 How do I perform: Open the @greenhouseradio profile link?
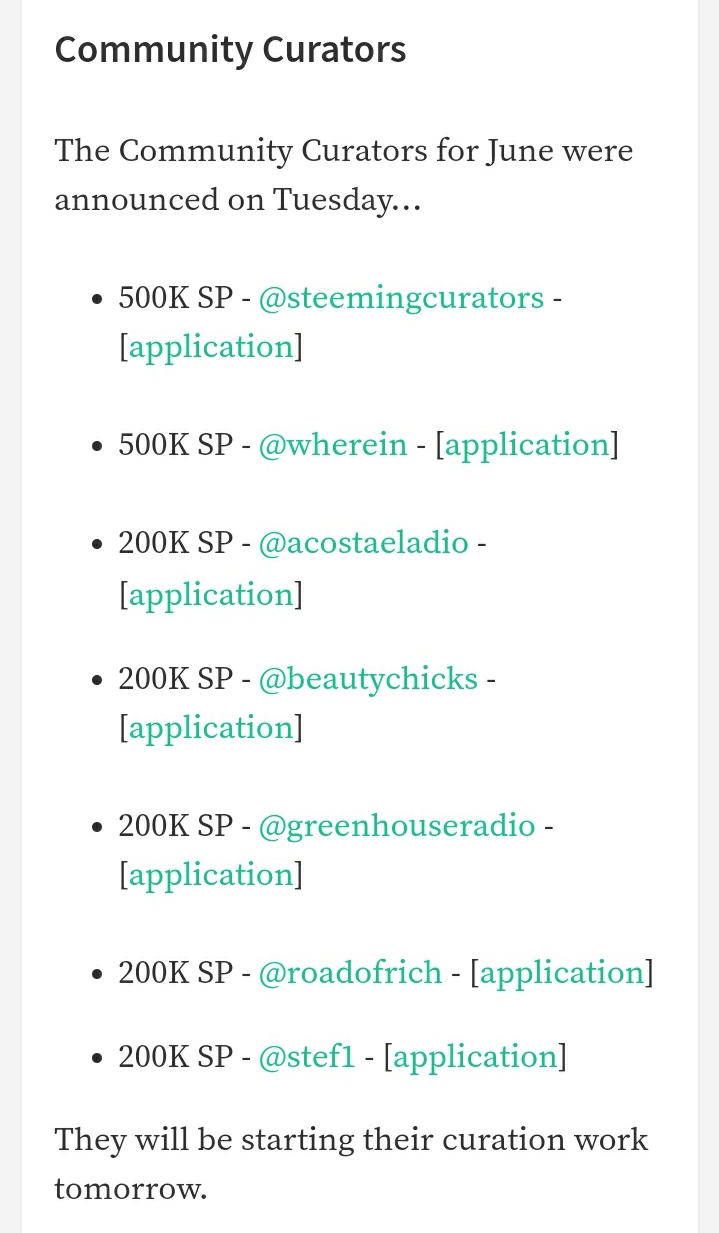pyautogui.click(x=397, y=826)
